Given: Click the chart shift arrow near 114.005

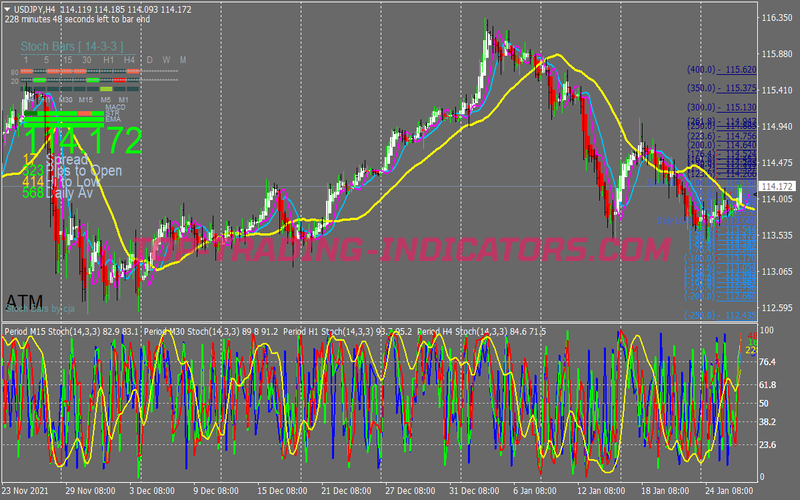Looking at the screenshot, I should coord(755,195).
